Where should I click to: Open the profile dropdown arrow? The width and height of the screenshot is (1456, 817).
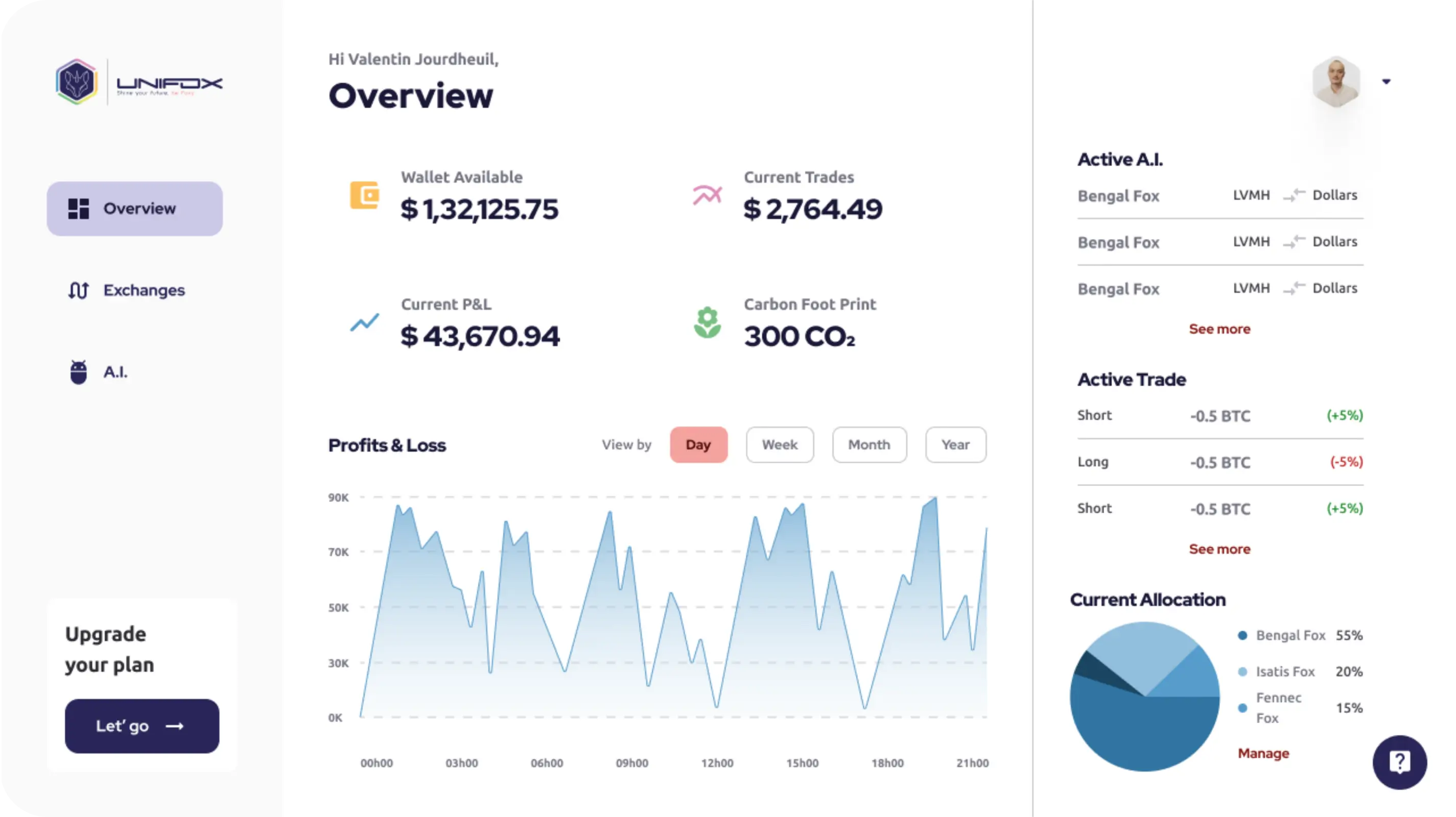tap(1386, 81)
